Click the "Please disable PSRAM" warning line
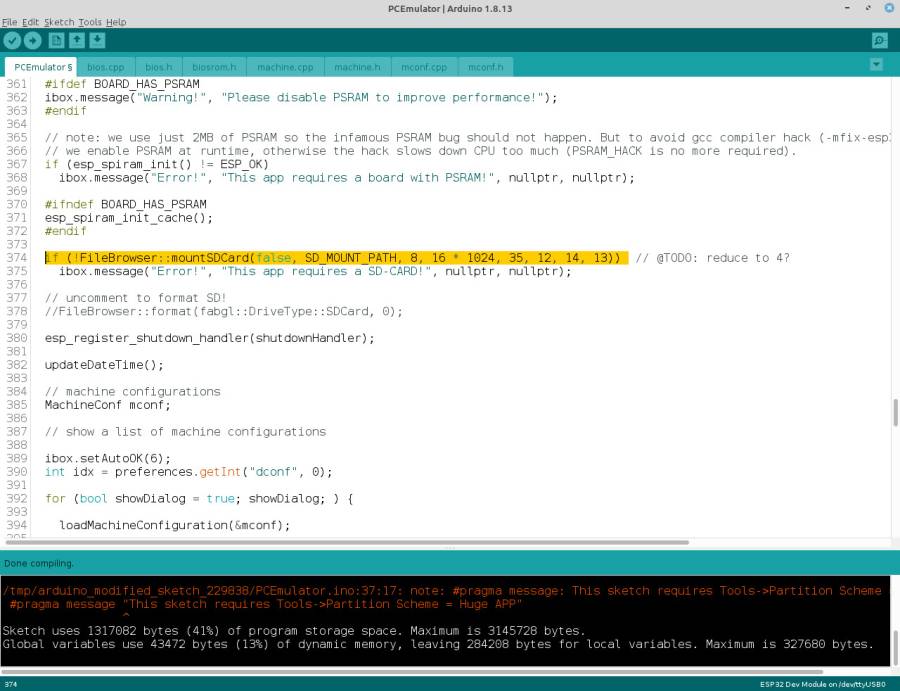 [x=301, y=98]
